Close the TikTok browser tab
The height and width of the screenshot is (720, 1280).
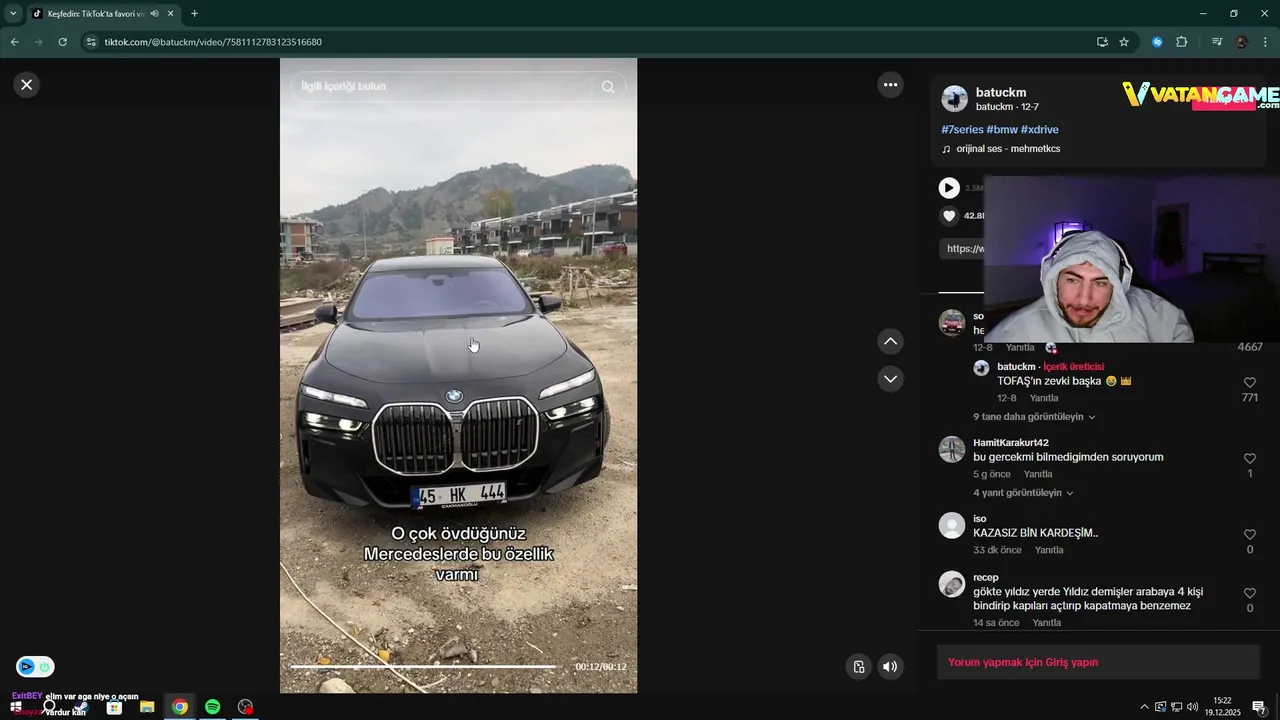[171, 14]
